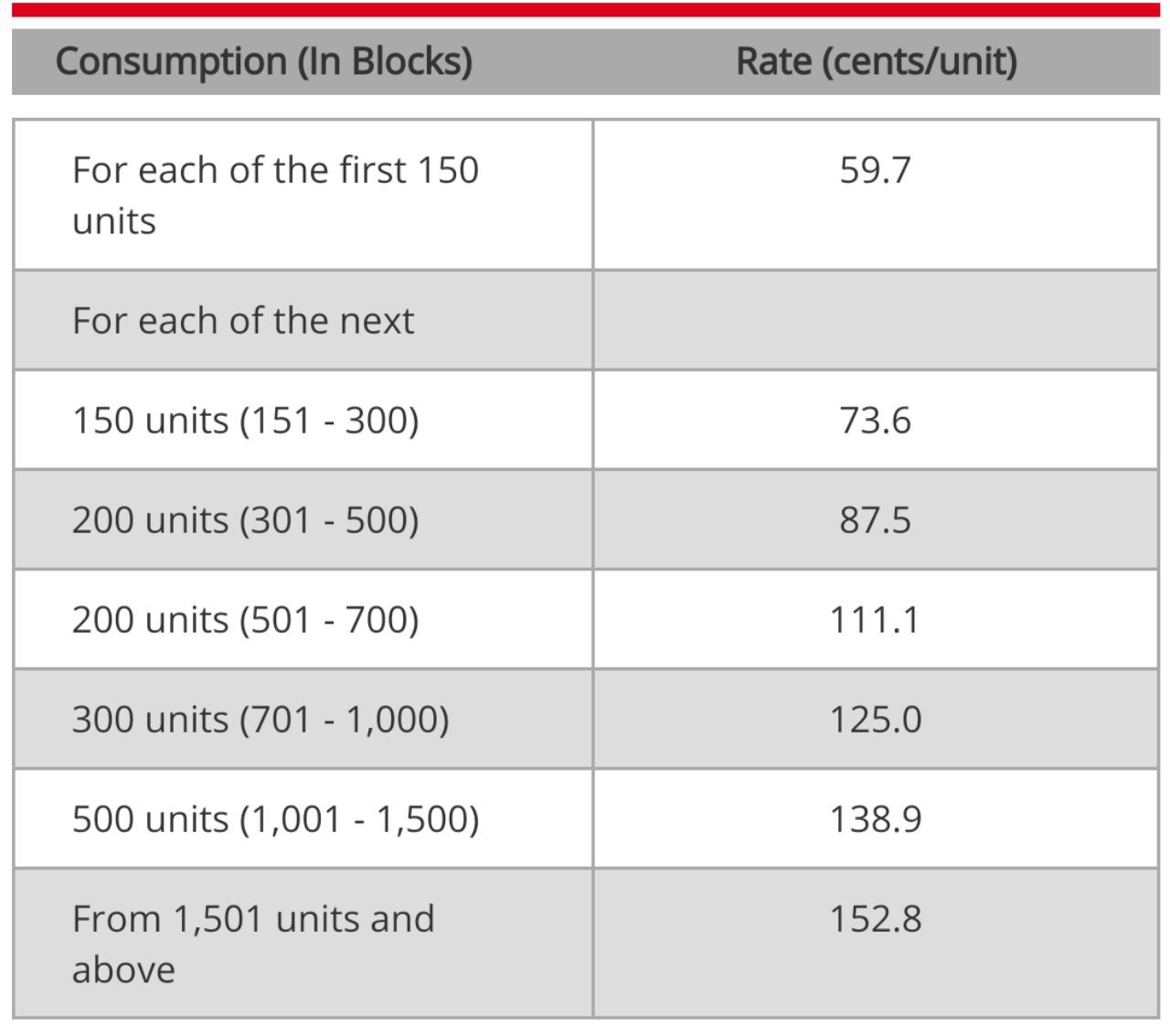The image size is (1170, 1036).
Task: Click the 125.0 rate value
Action: click(x=875, y=720)
